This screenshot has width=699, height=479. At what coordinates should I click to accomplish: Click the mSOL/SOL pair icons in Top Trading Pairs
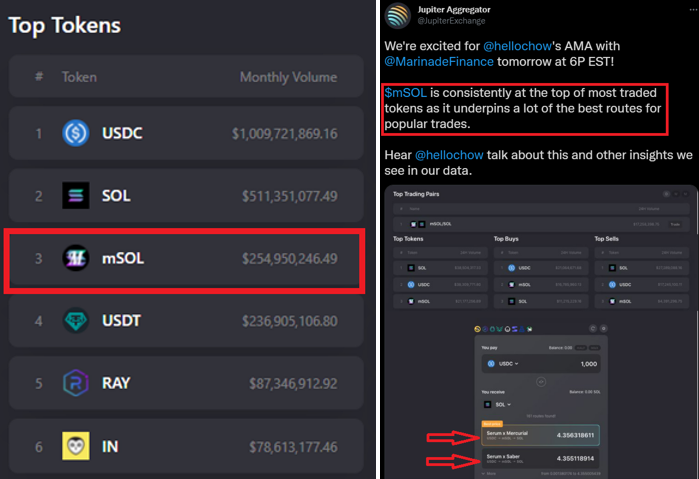[417, 224]
